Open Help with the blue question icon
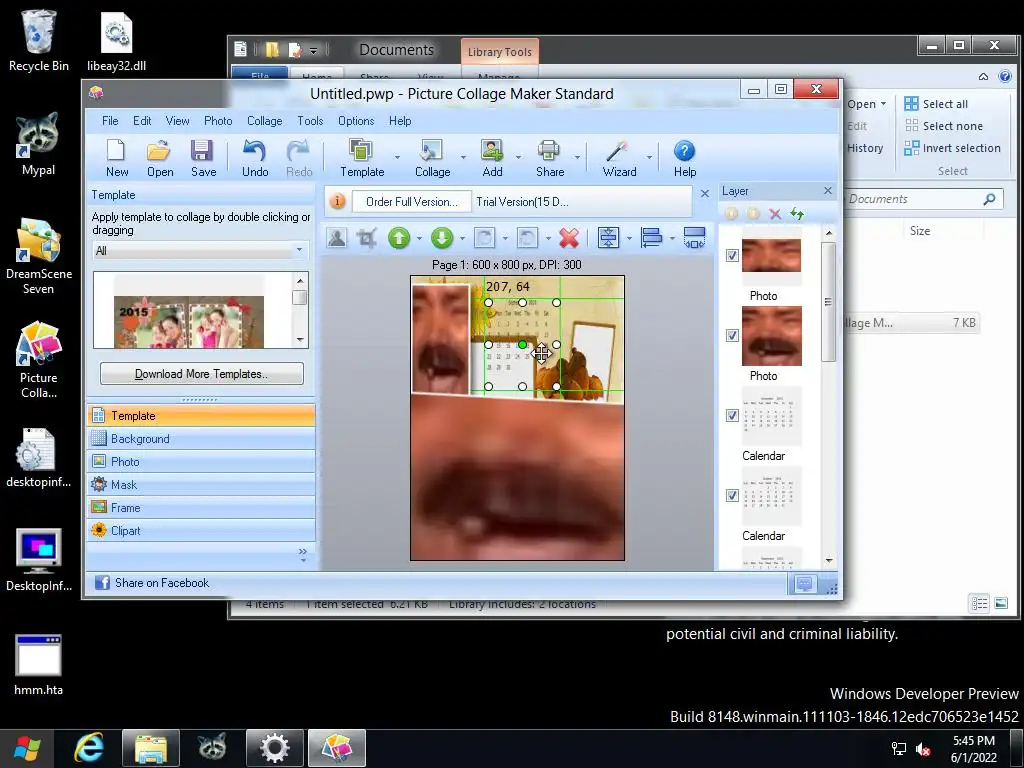 click(684, 151)
